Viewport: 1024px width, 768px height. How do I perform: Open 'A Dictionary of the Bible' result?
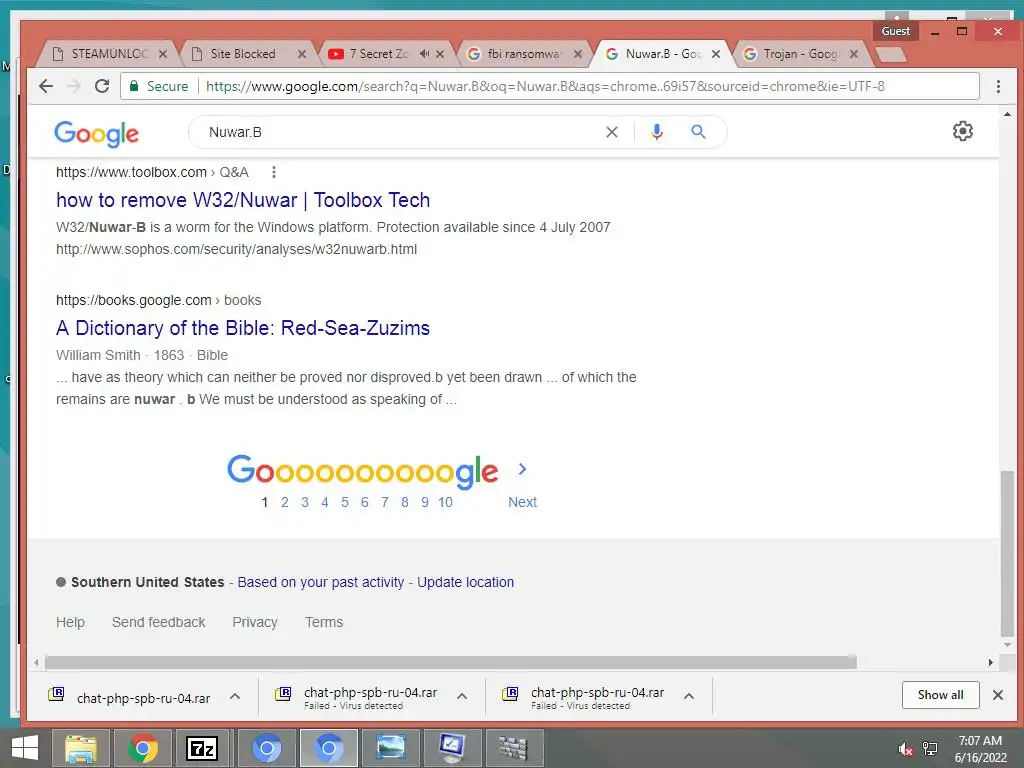[243, 328]
